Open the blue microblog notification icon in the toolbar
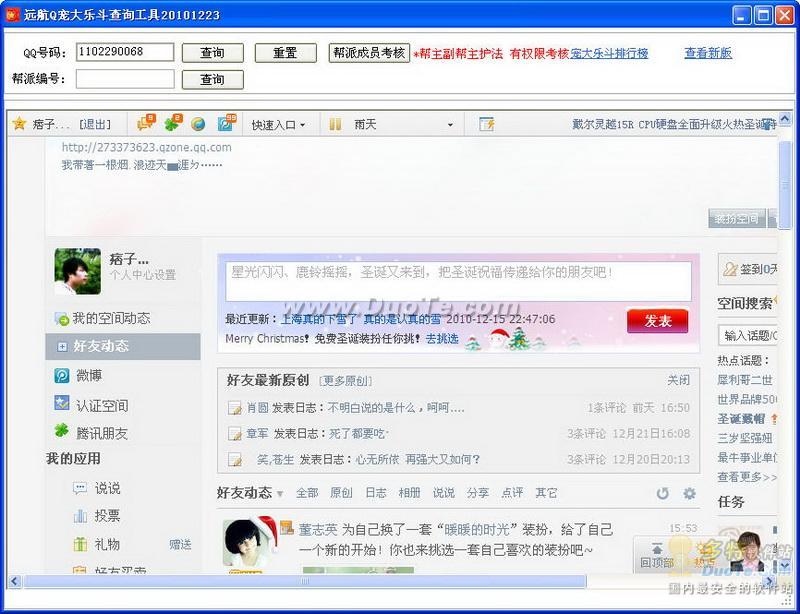The height and width of the screenshot is (614, 800). pyautogui.click(x=227, y=122)
